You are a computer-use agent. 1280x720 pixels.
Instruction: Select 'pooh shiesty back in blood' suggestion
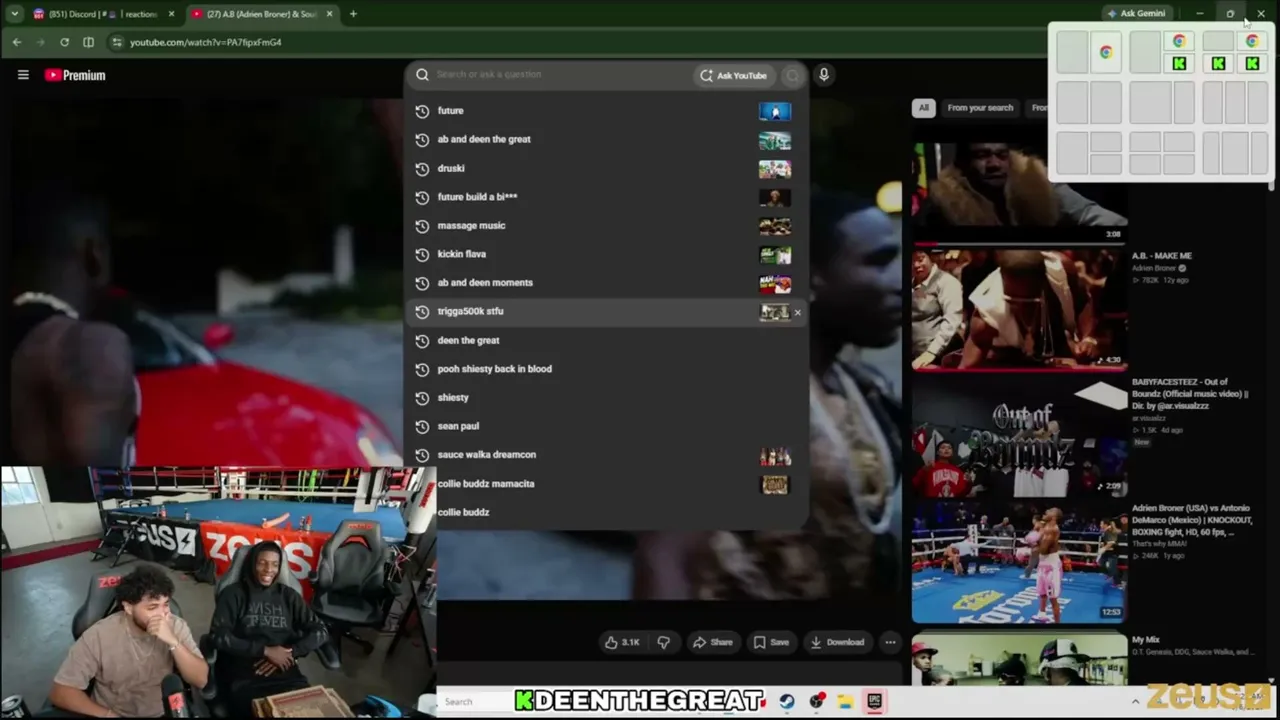tap(606, 369)
